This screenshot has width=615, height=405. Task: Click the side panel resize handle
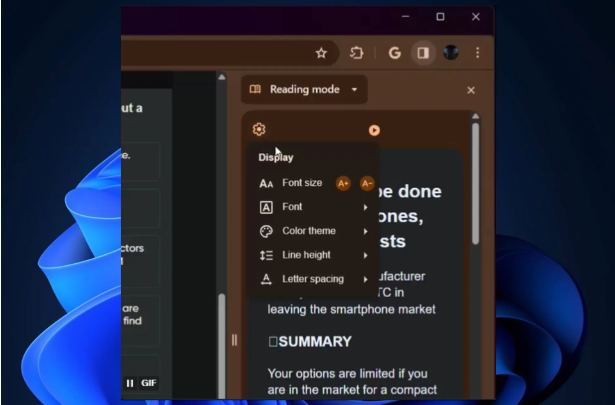click(x=234, y=340)
